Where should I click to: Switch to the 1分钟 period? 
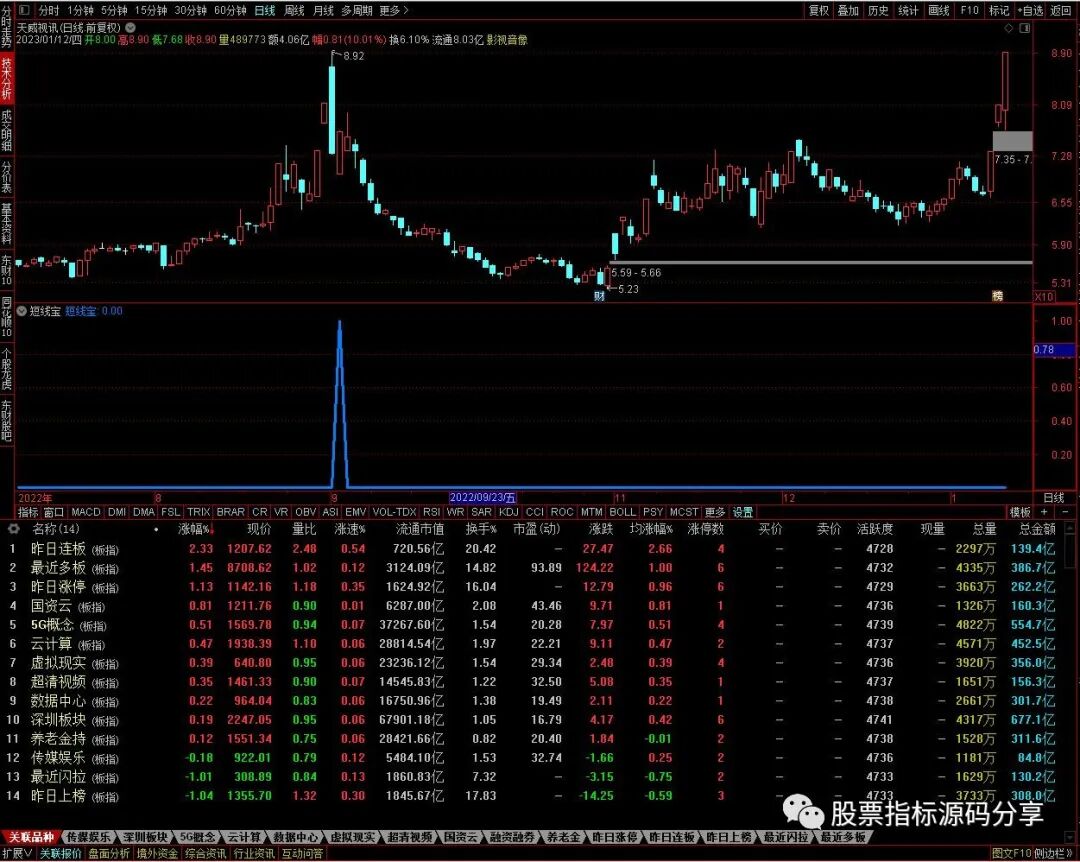81,10
